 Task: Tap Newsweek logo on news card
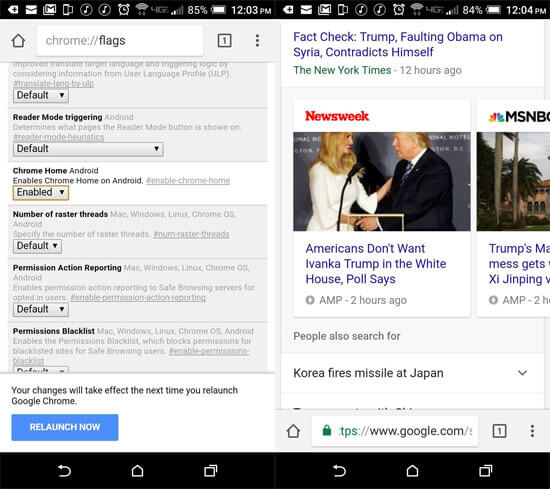click(337, 116)
